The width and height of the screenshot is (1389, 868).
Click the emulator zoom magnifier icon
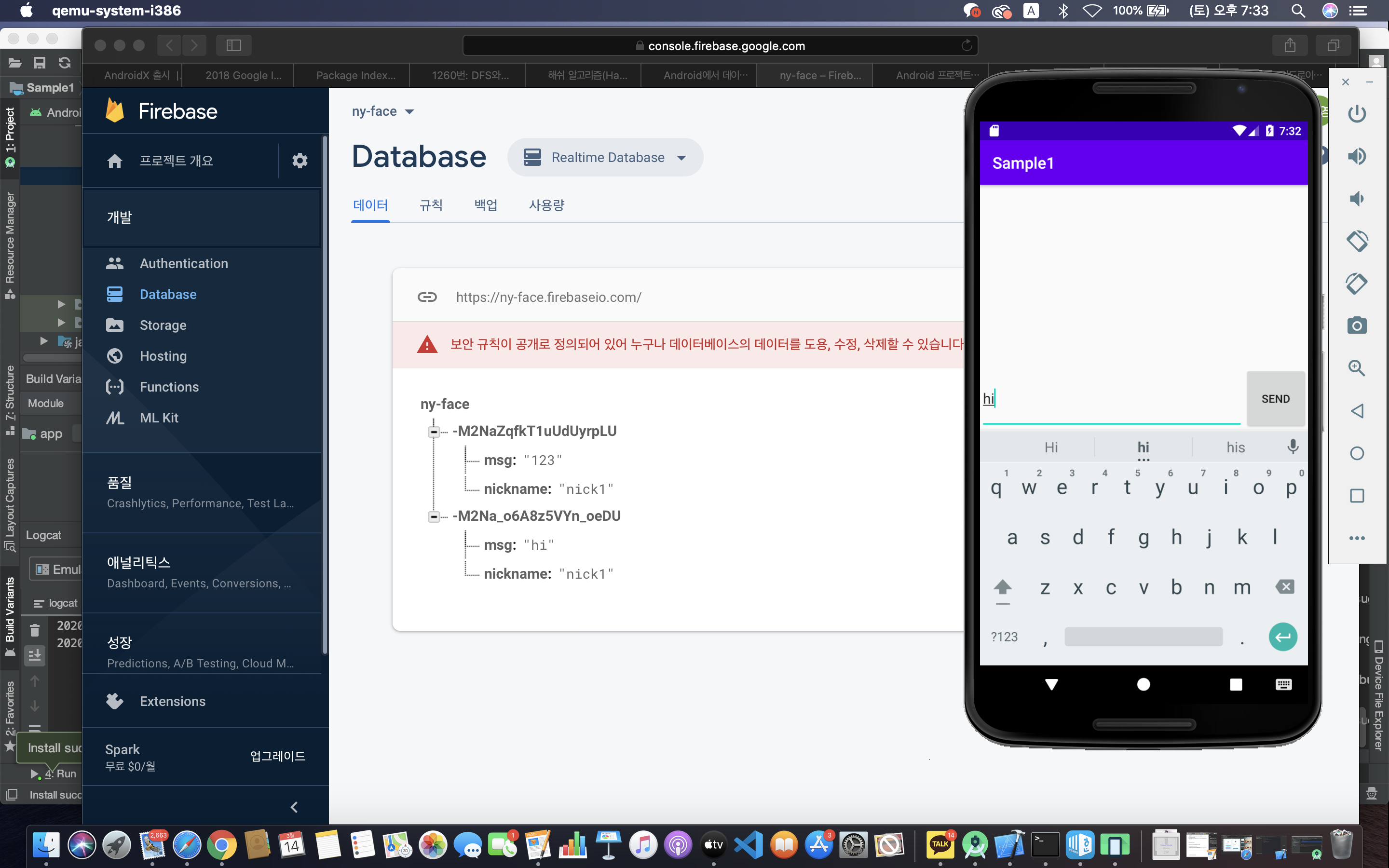pyautogui.click(x=1356, y=368)
